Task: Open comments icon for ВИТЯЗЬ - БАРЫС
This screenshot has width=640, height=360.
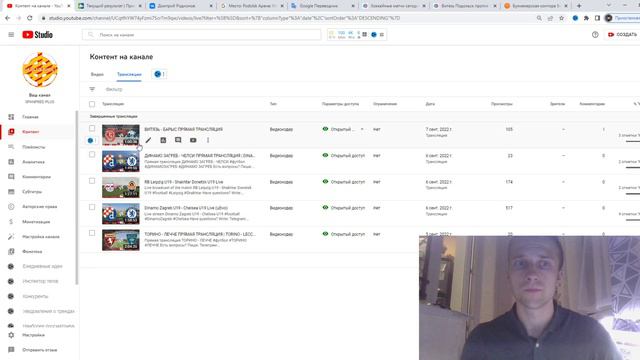Action: [178, 140]
